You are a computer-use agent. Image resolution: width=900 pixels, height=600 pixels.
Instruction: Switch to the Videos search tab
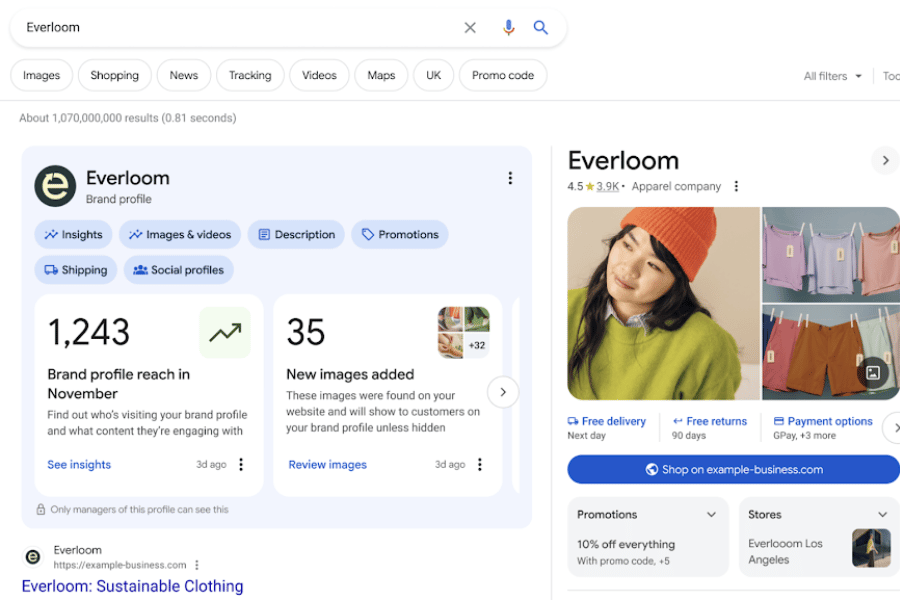[319, 75]
